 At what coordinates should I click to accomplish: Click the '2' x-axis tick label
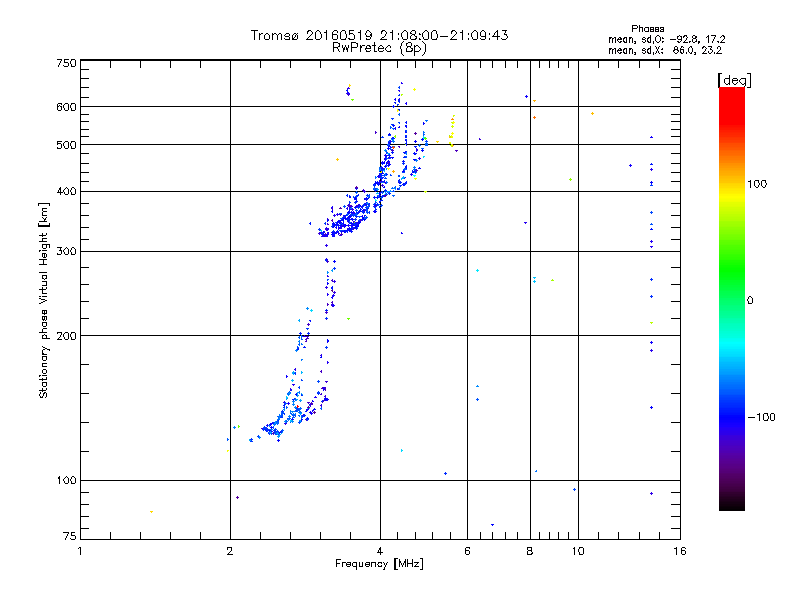(x=230, y=551)
